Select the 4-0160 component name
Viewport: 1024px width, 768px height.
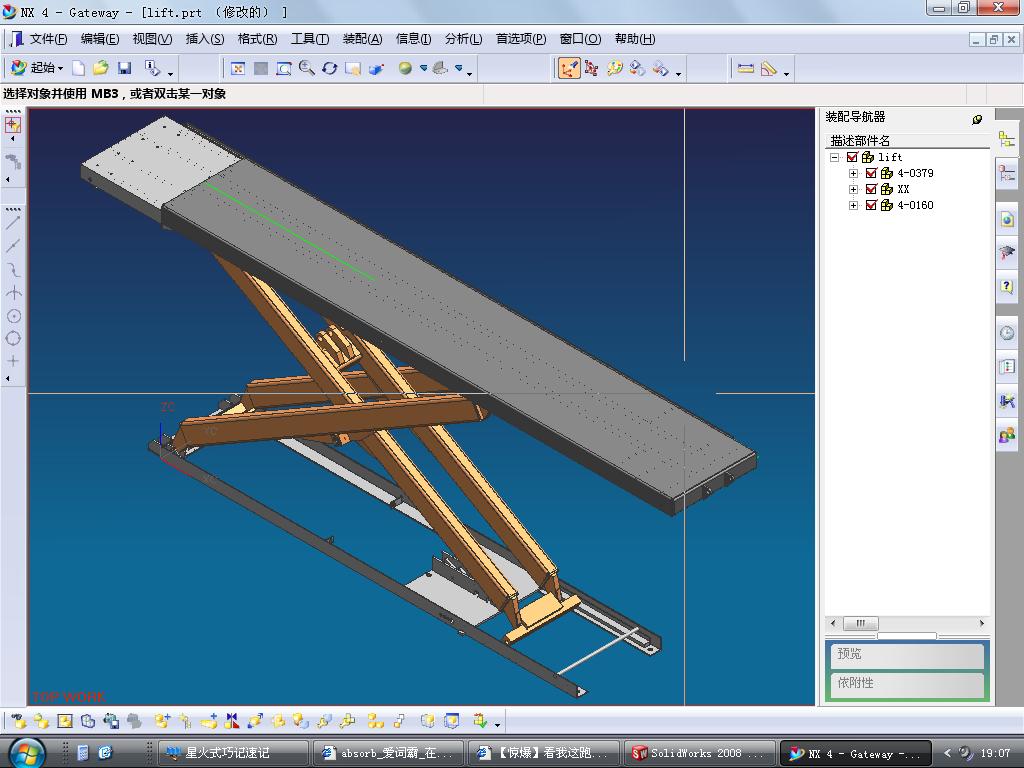pos(915,205)
